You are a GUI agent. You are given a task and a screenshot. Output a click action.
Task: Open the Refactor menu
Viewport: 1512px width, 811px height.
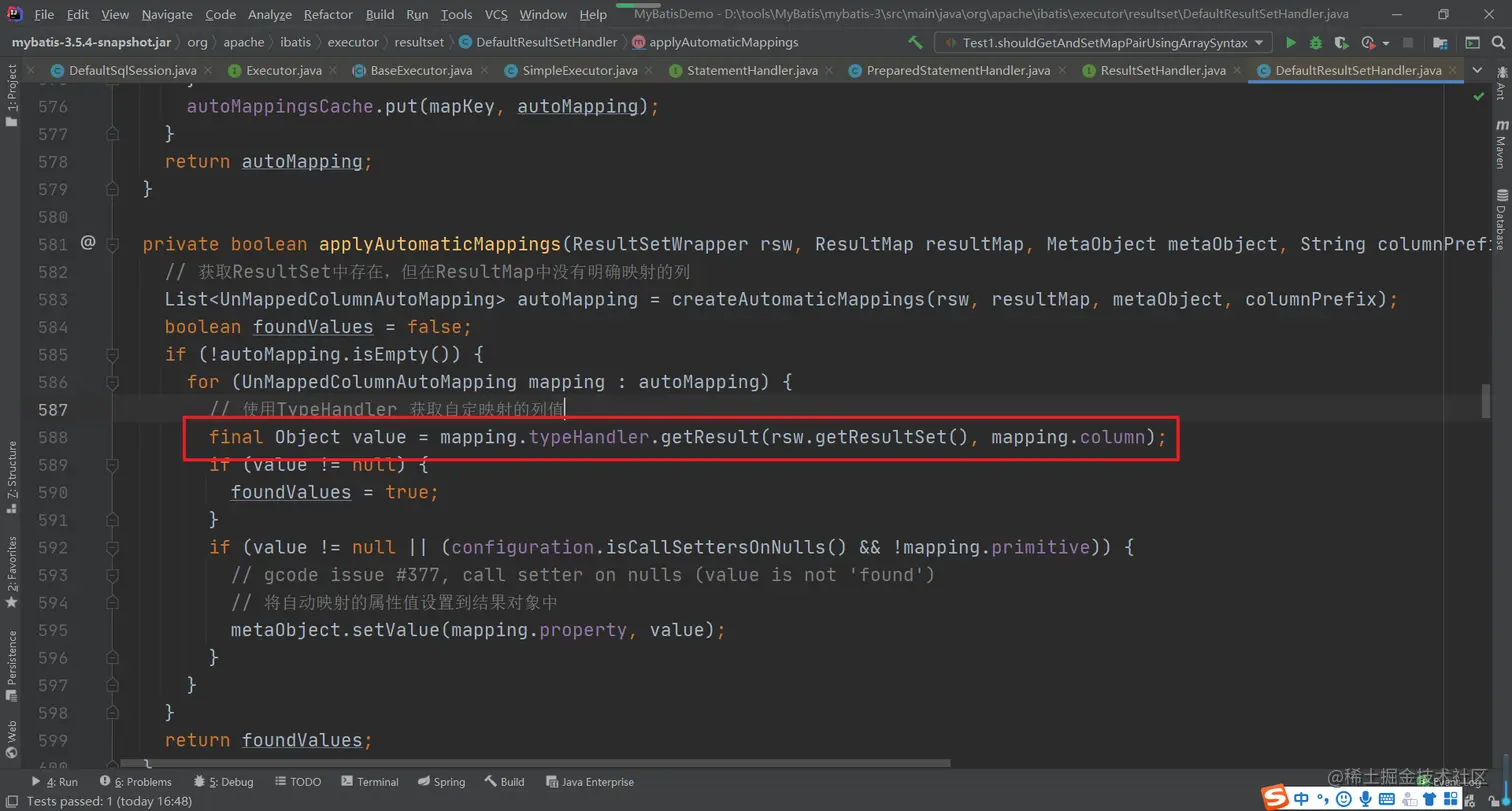tap(328, 15)
